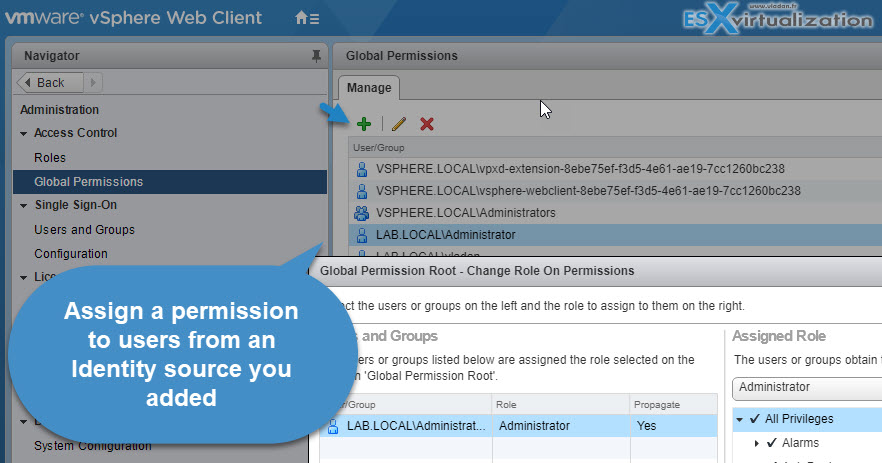Click the pencil Edit permission icon
882x463 pixels.
click(x=398, y=124)
